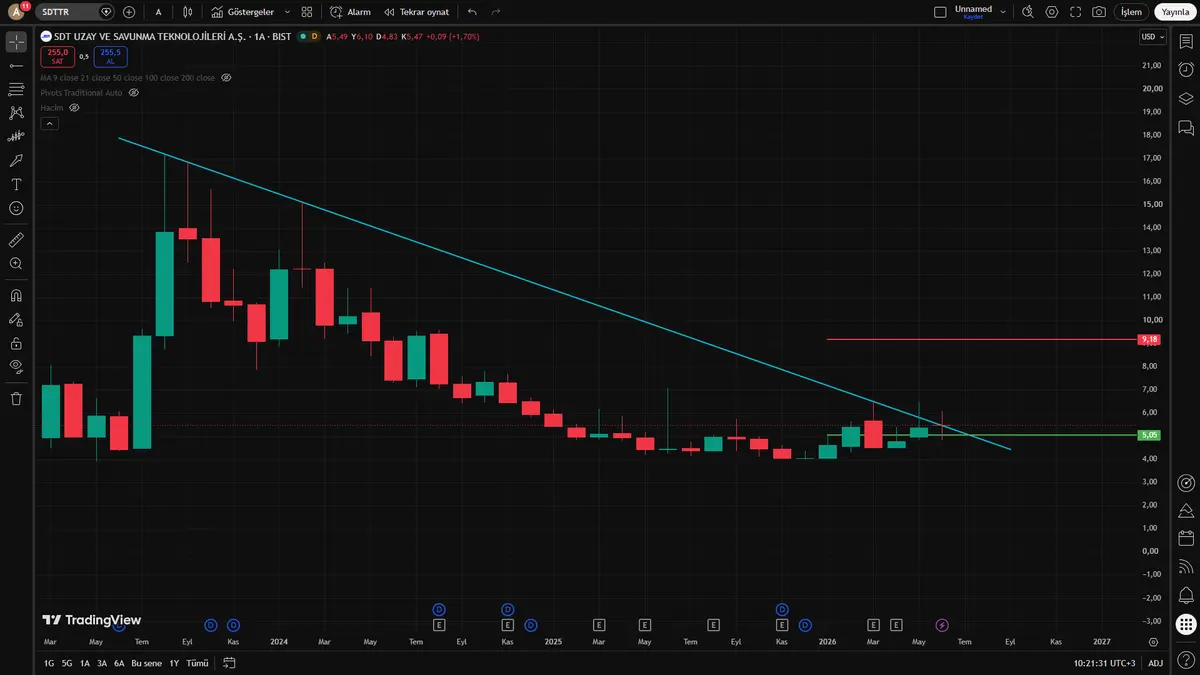The height and width of the screenshot is (675, 1200).
Task: Enter fullscreen mode
Action: [1075, 12]
